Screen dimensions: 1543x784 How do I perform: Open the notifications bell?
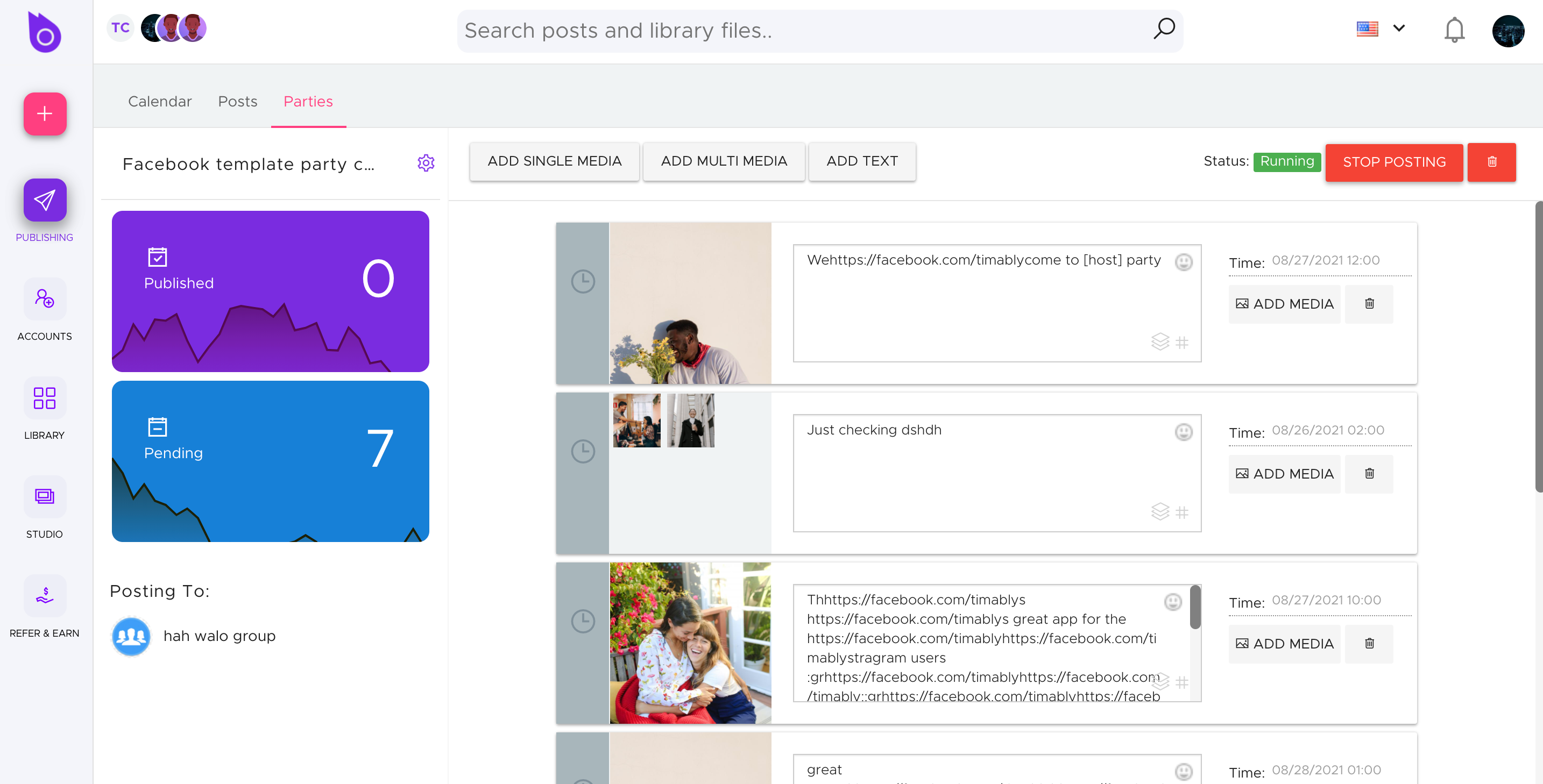1454,30
